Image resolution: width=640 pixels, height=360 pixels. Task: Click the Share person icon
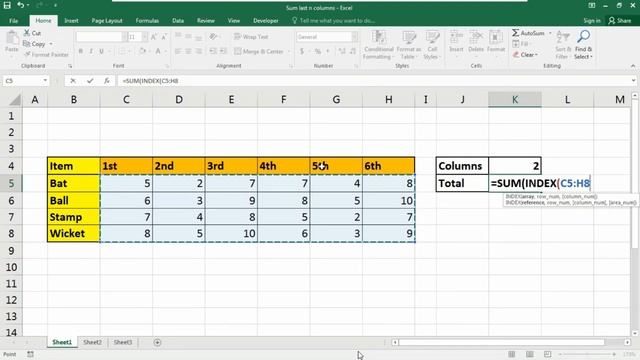(x=611, y=20)
